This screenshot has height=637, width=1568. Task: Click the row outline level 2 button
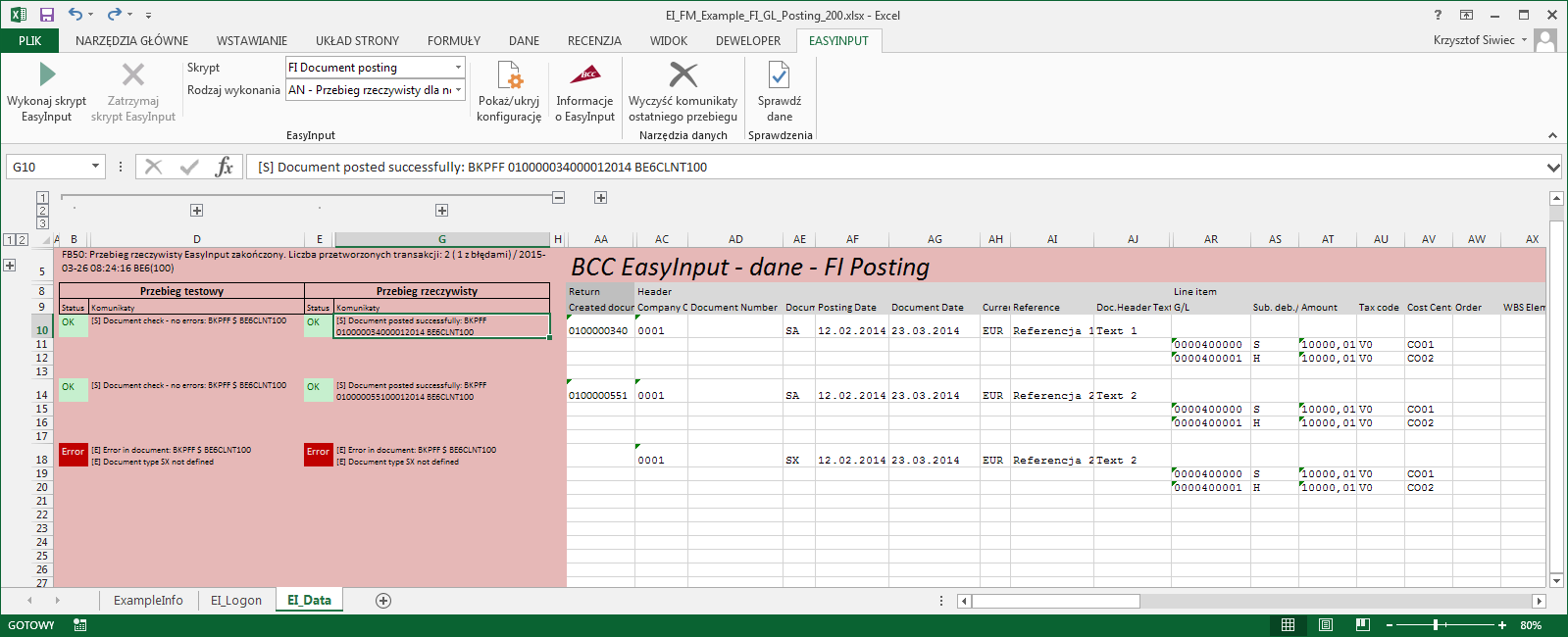(23, 239)
